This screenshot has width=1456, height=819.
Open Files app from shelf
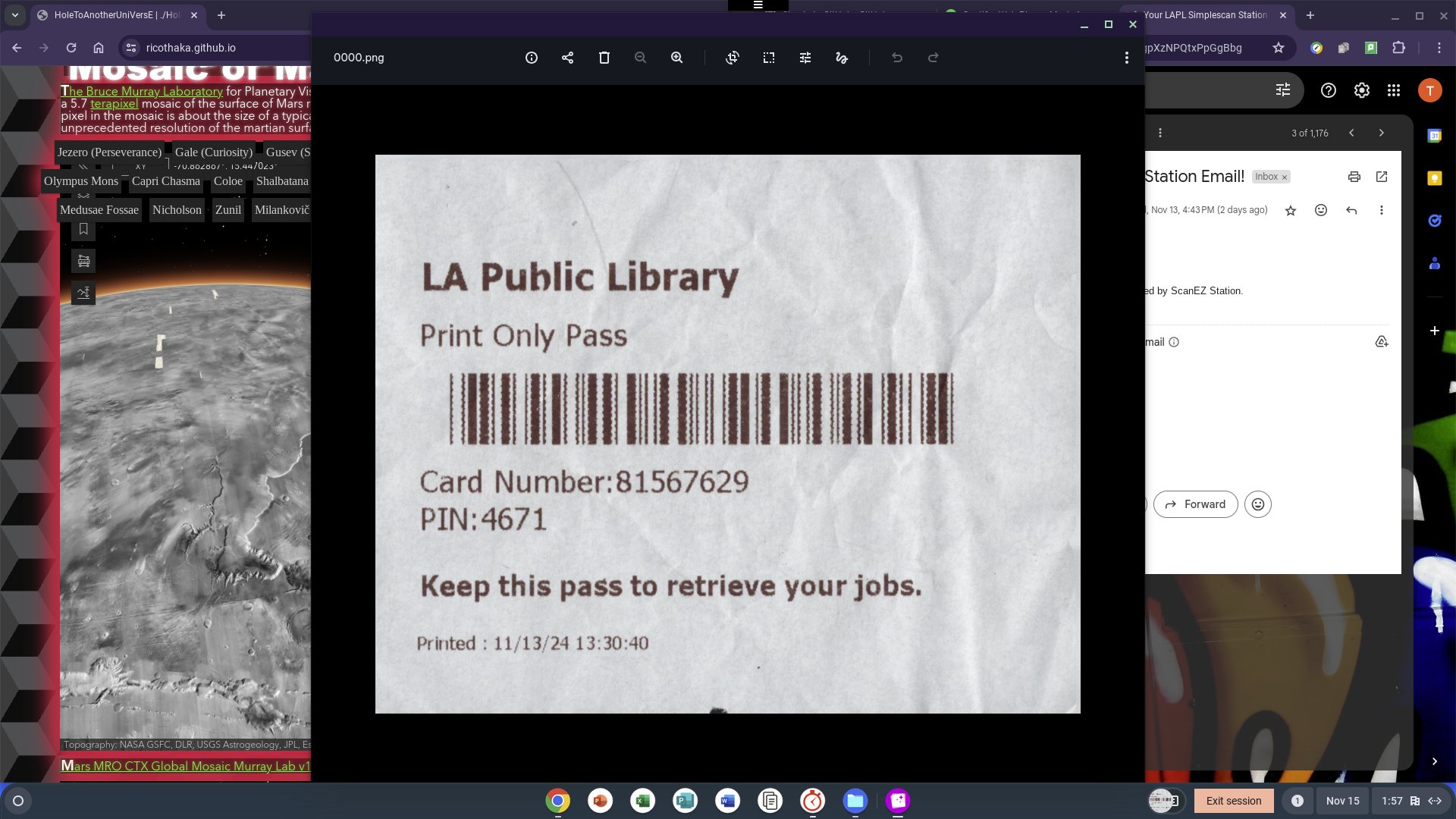(x=855, y=801)
